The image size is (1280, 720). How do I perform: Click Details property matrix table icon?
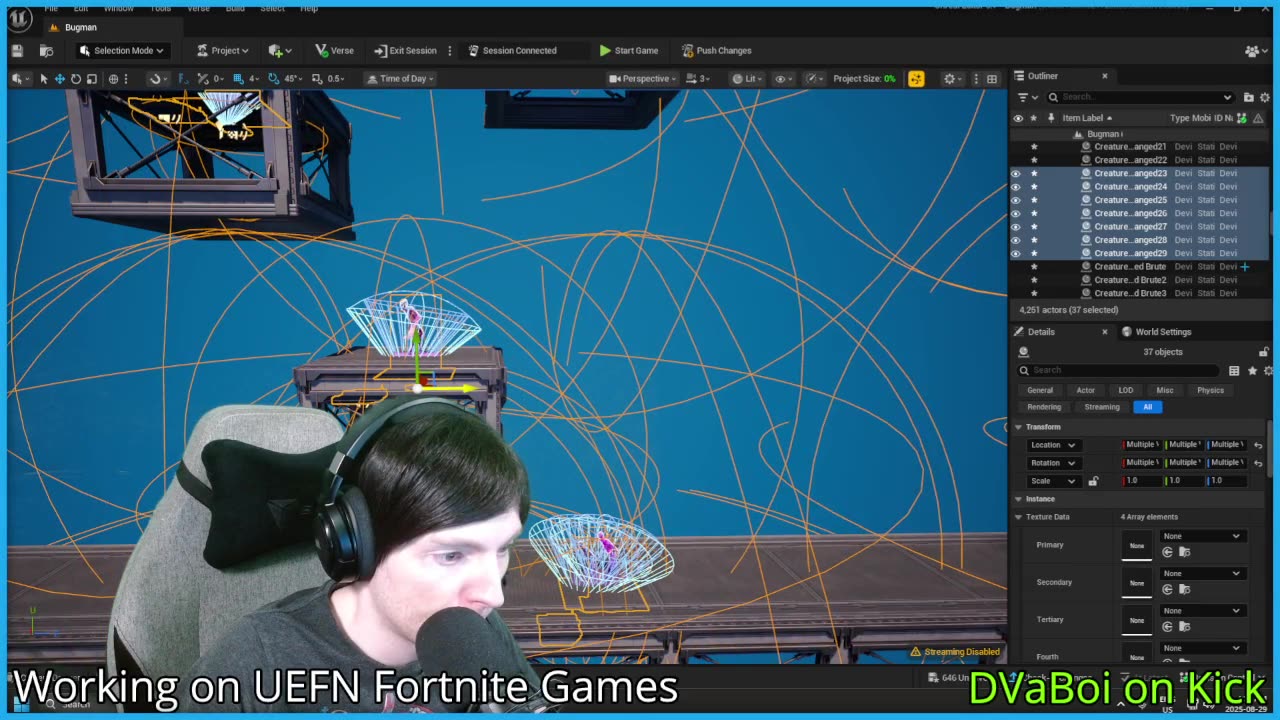pos(1234,370)
